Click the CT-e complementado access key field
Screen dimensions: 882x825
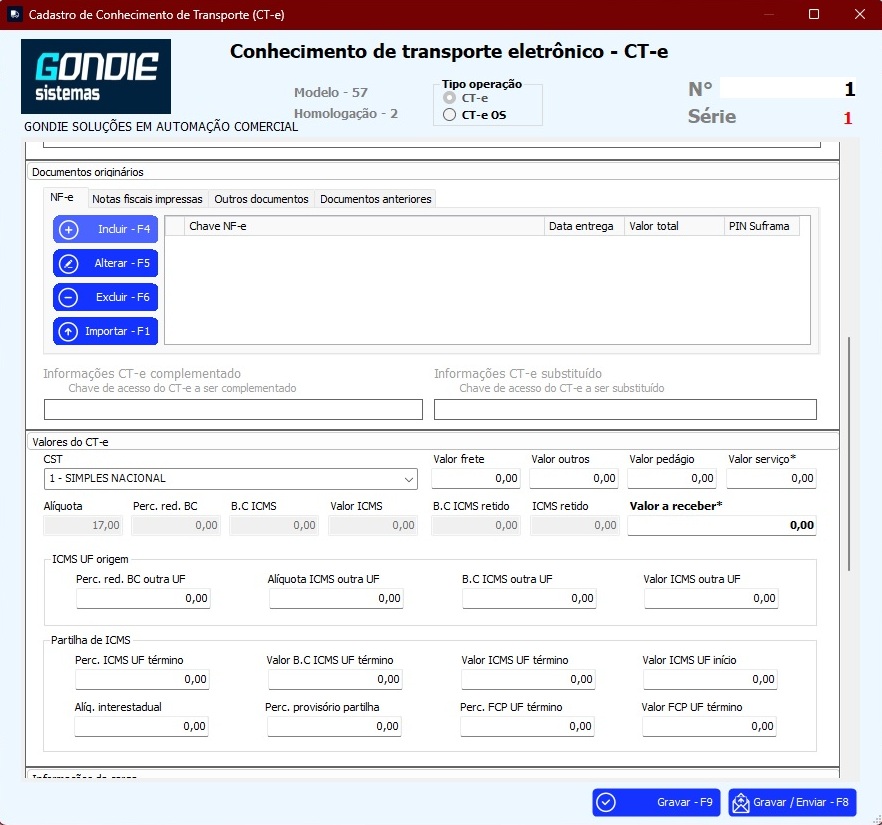[x=233, y=409]
